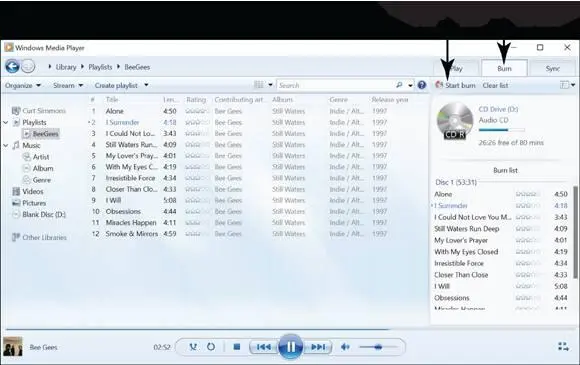The image size is (580, 365).
Task: Switch to Now Playing view icon
Action: click(x=563, y=347)
